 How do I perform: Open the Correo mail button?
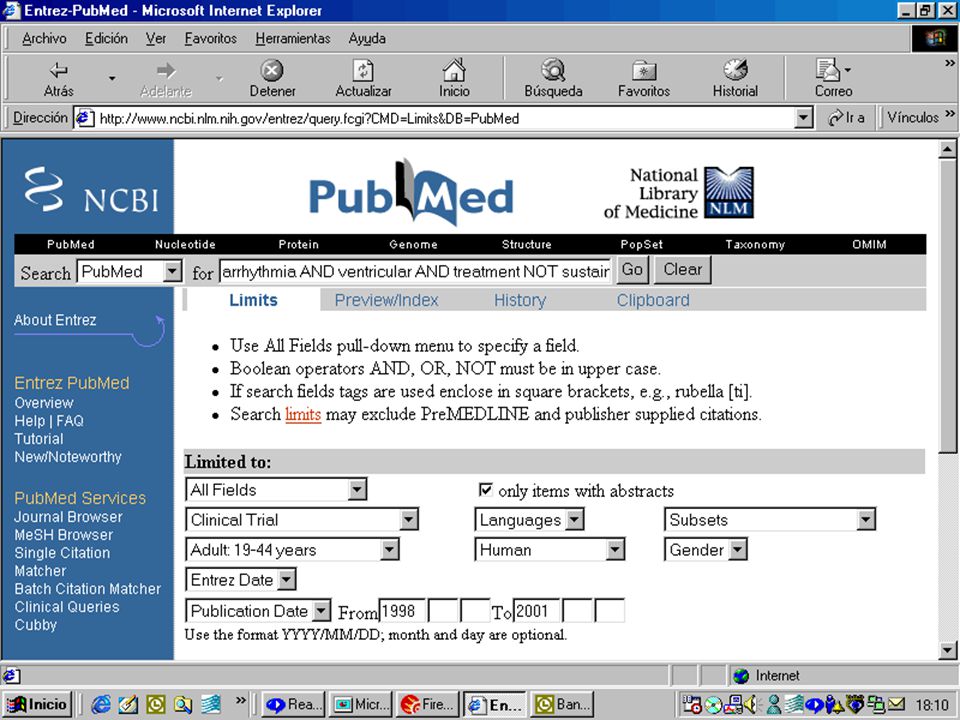point(833,78)
